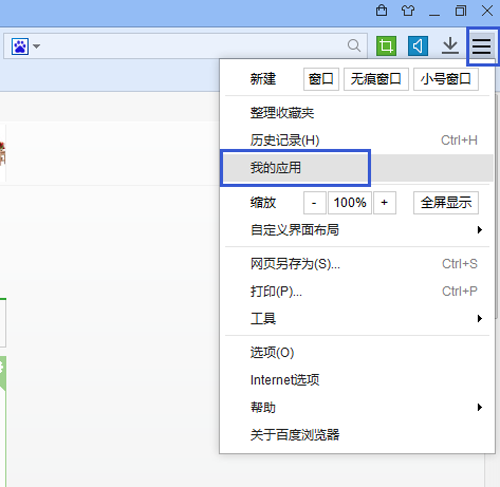This screenshot has height=487, width=500.
Task: Click the Baidu paw search engine icon
Action: click(20, 46)
